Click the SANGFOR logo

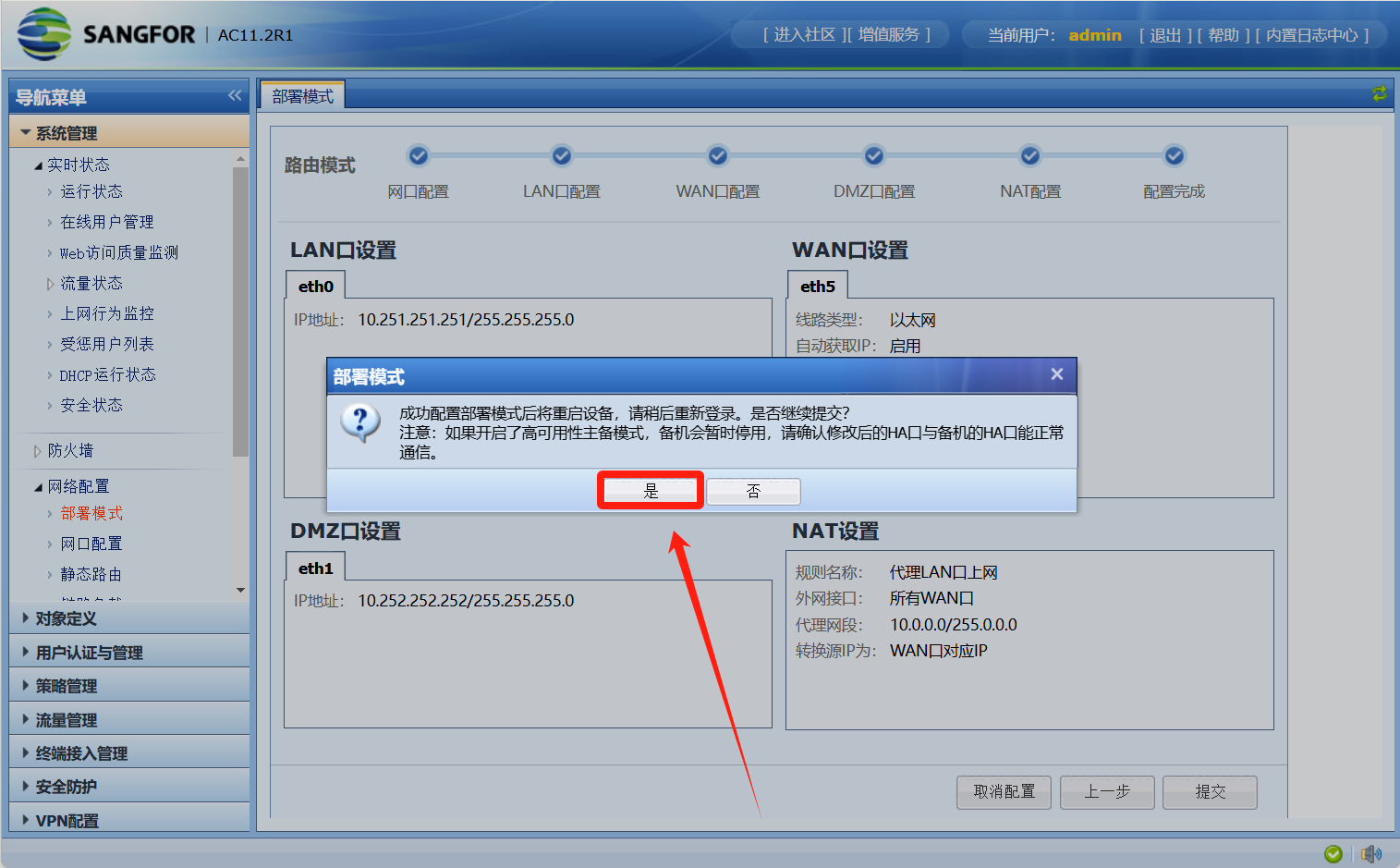point(106,34)
